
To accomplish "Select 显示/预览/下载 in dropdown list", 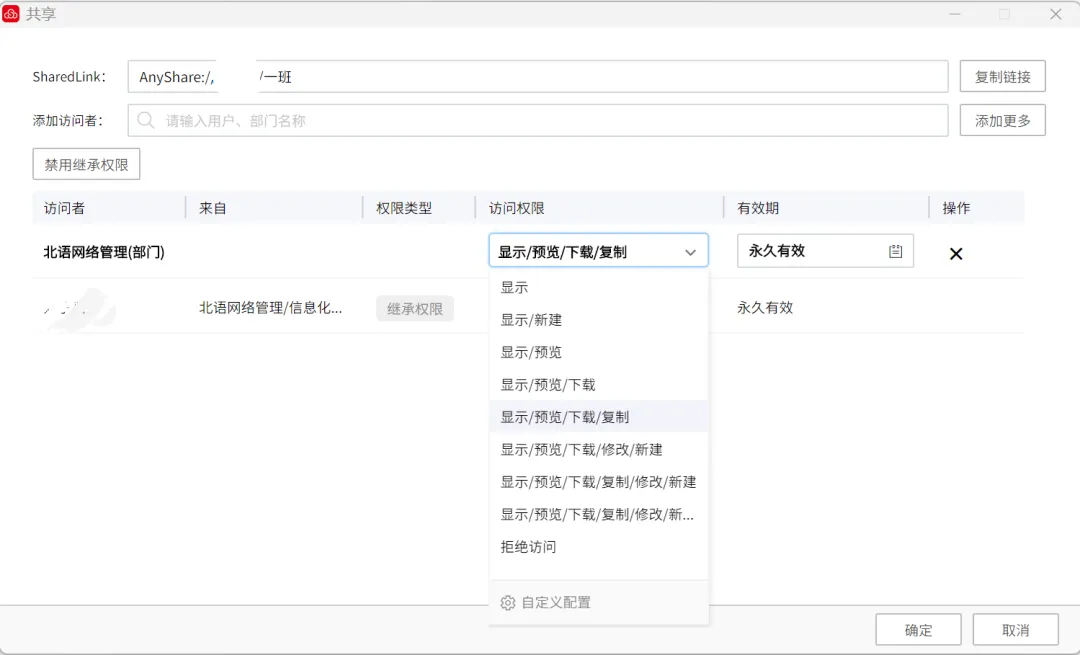I will (x=599, y=384).
